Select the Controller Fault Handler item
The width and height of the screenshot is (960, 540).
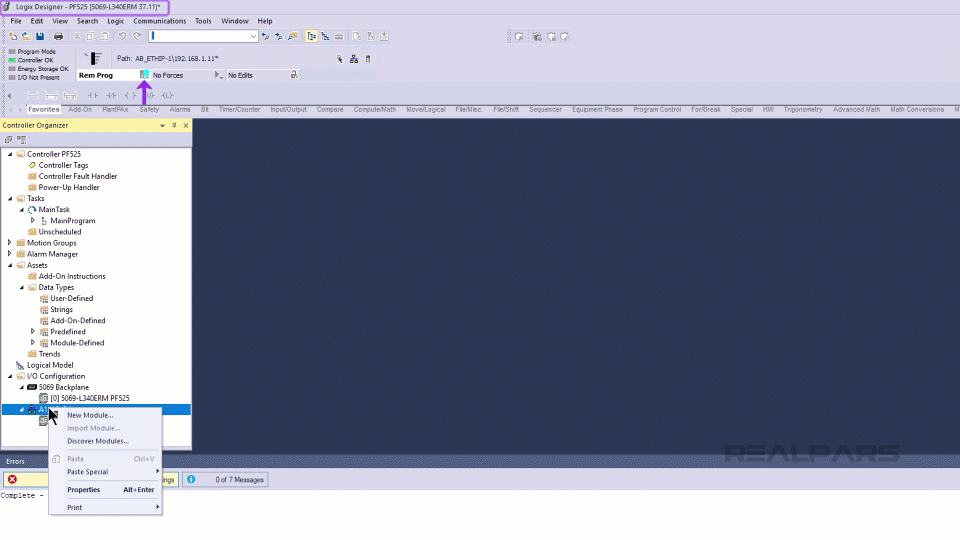click(78, 176)
